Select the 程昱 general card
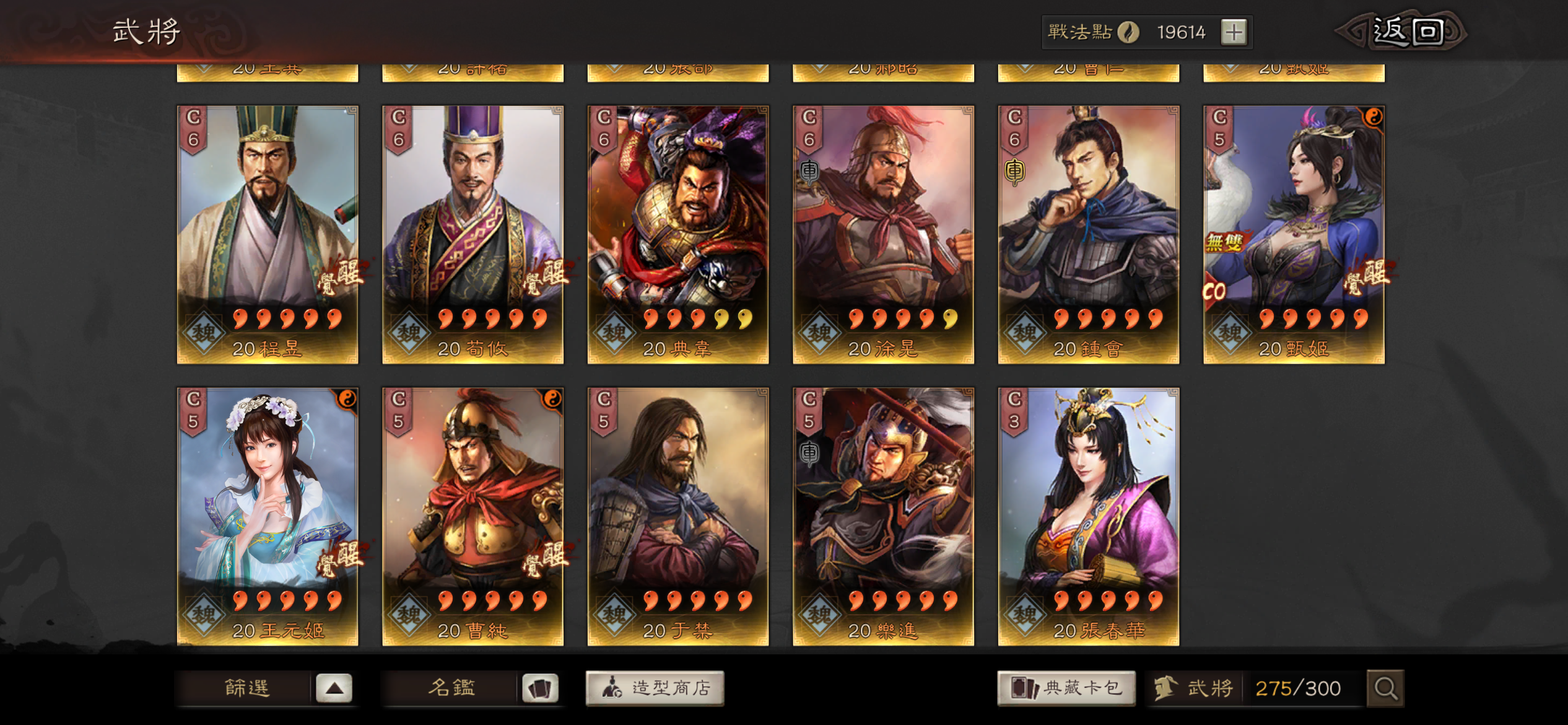Image resolution: width=1568 pixels, height=725 pixels. coord(268,235)
